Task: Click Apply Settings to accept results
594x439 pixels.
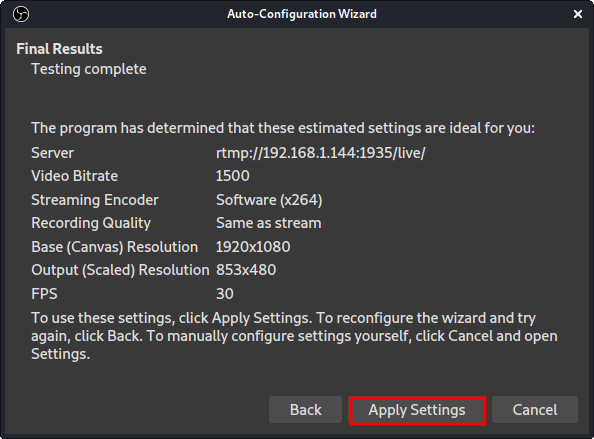Action: tap(417, 410)
